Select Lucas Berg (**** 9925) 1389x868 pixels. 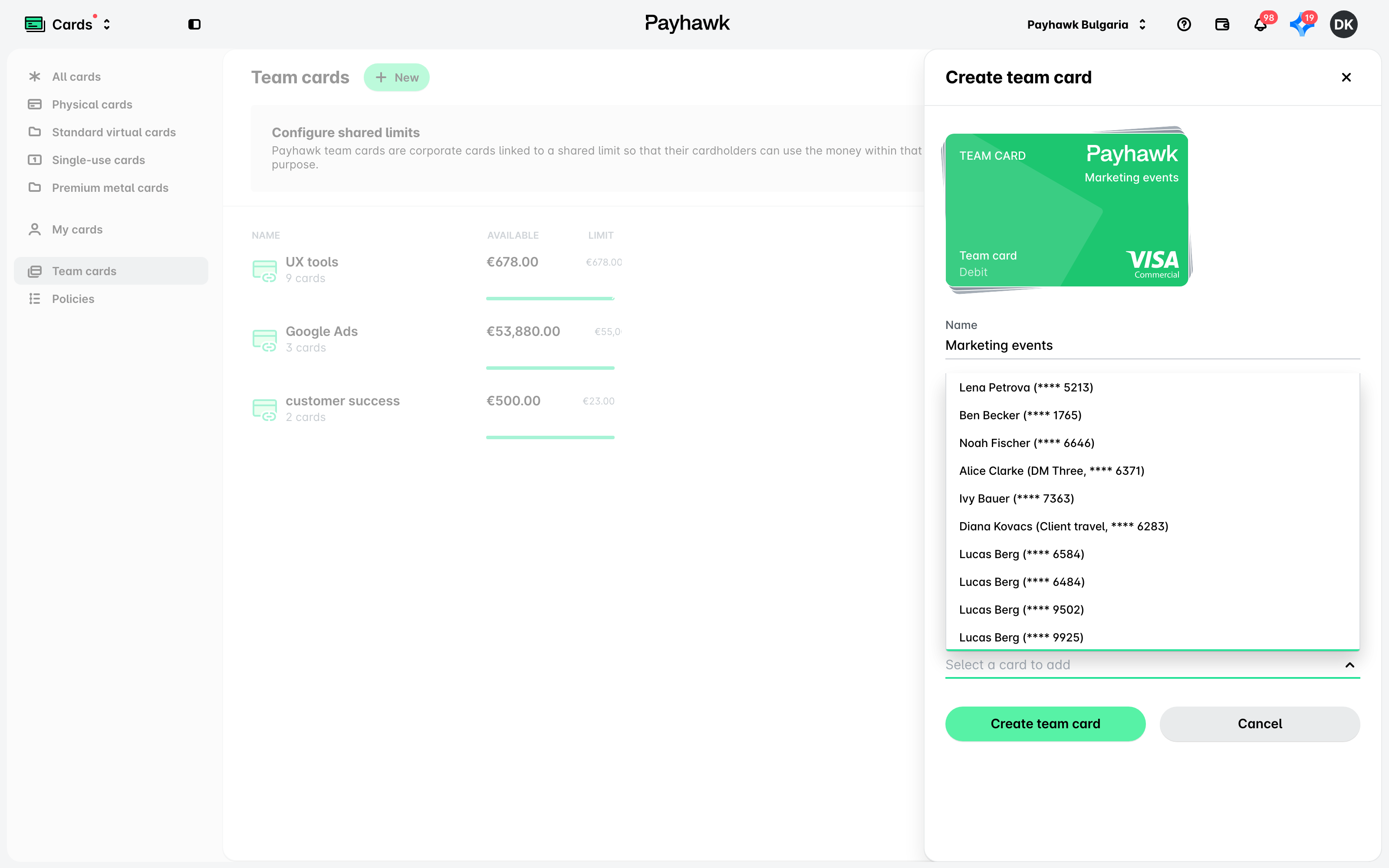point(1152,637)
